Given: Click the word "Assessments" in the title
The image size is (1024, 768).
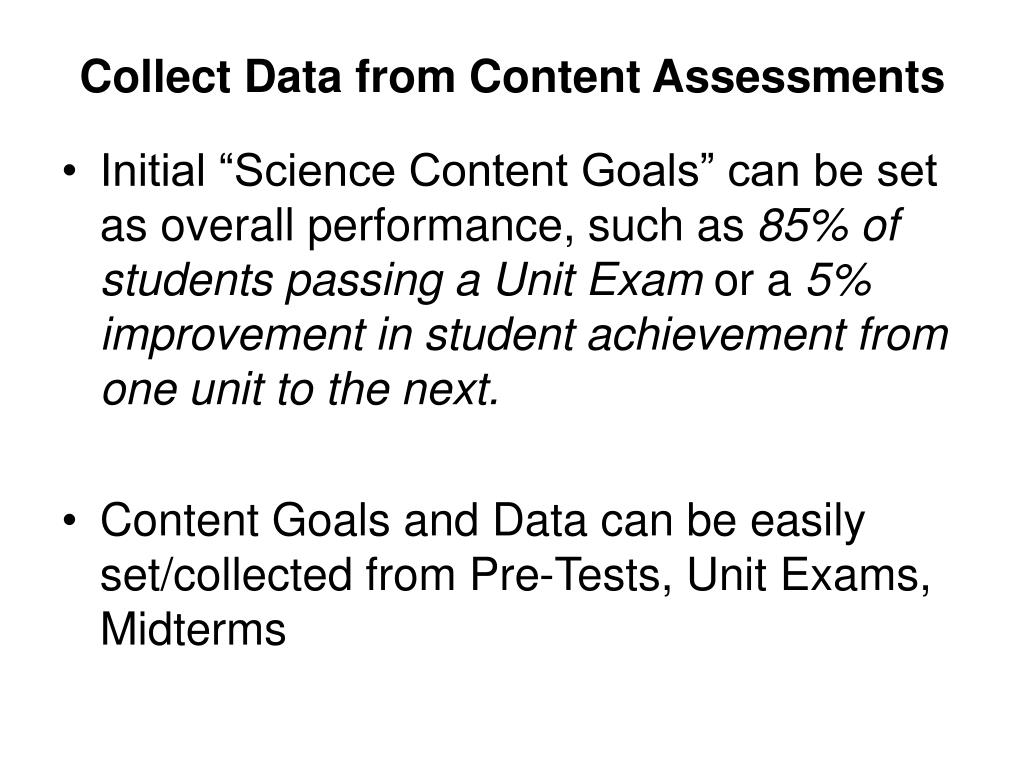Looking at the screenshot, I should pyautogui.click(x=798, y=76).
